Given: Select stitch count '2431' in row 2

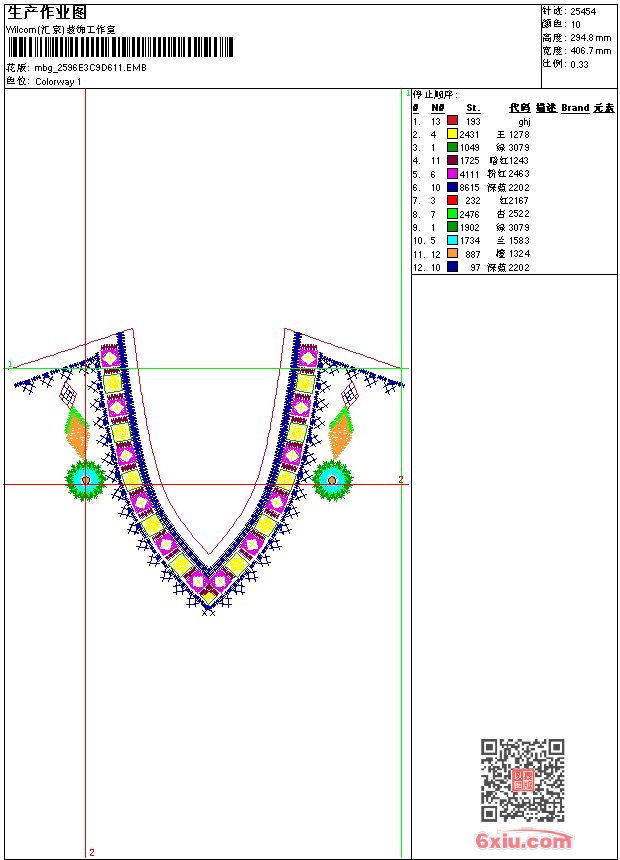Looking at the screenshot, I should coord(469,134).
